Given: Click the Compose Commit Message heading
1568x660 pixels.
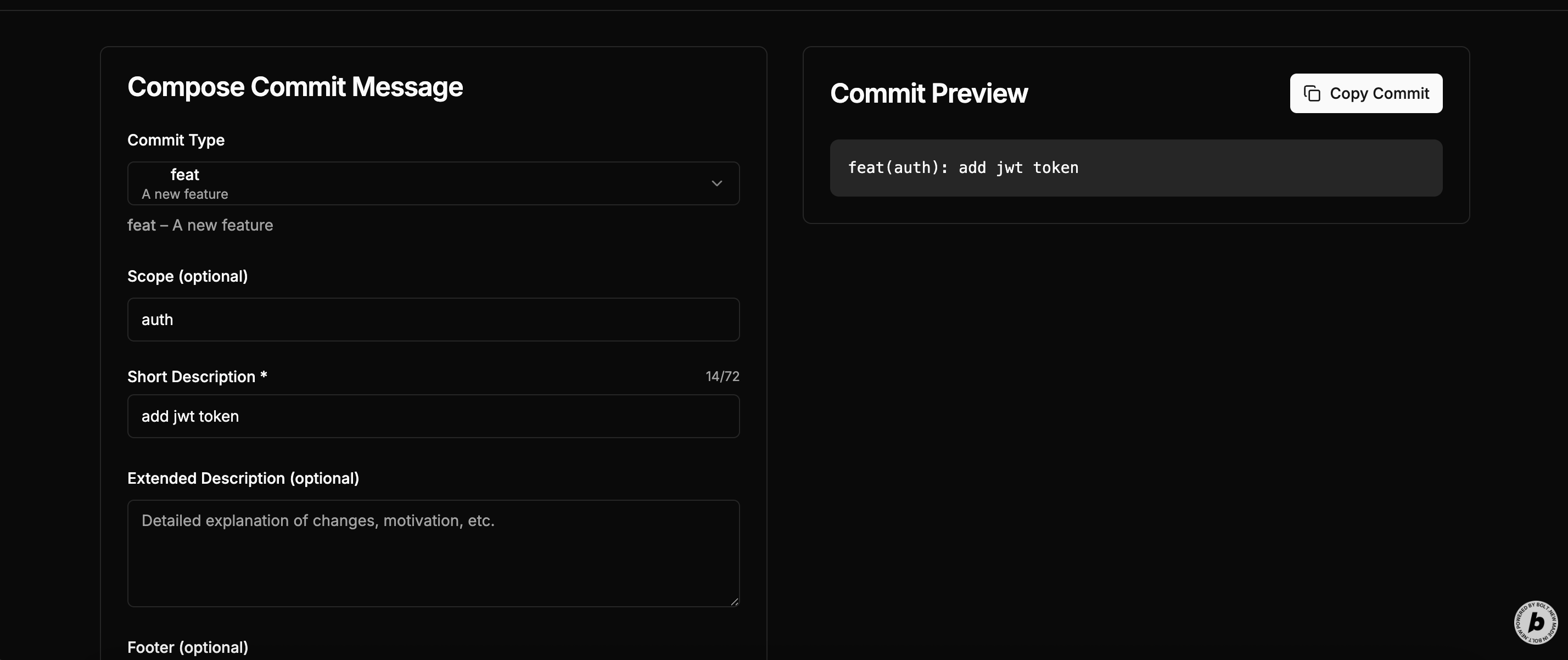Looking at the screenshot, I should (x=295, y=87).
